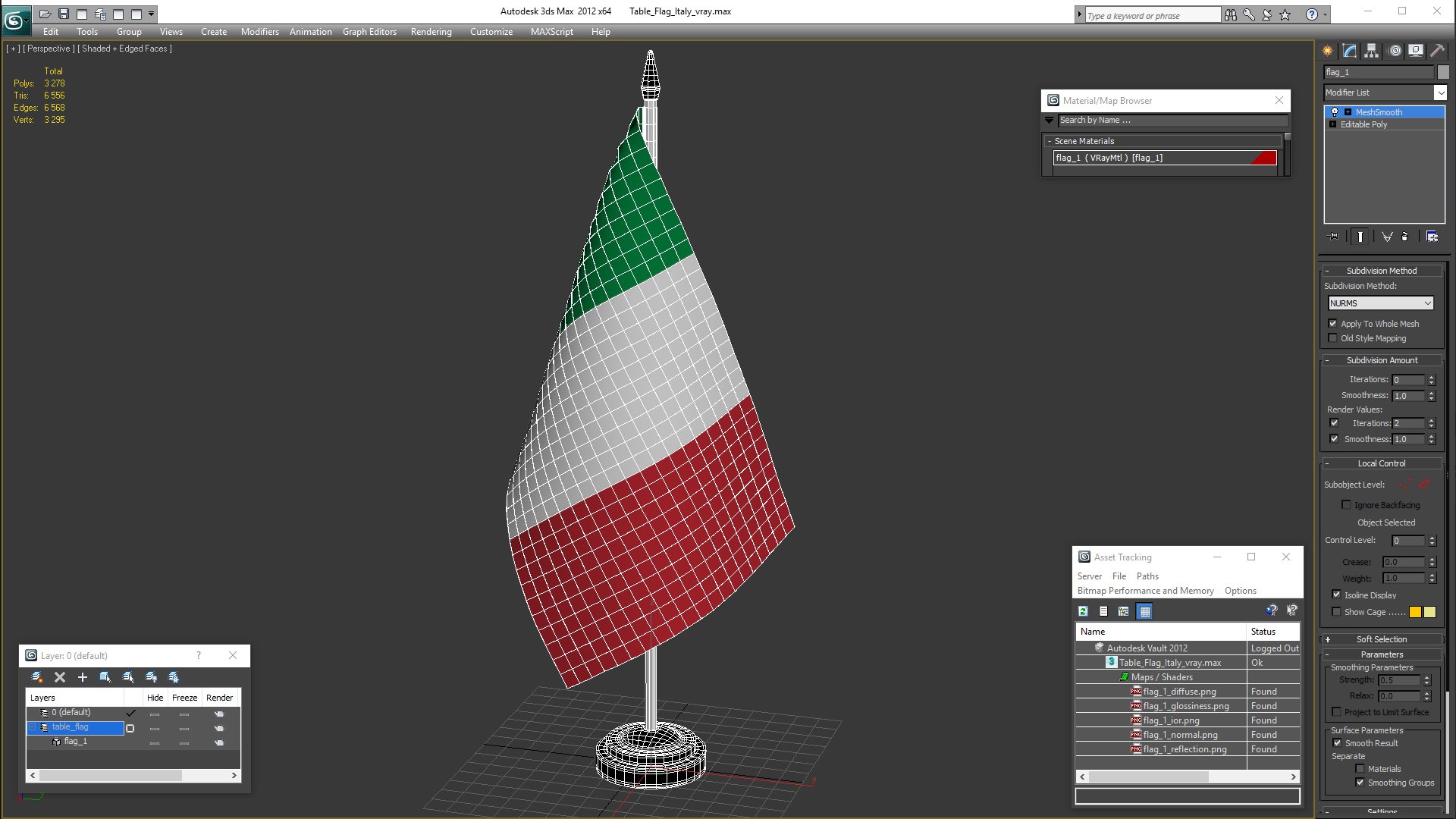The image size is (1456, 819).
Task: Click Select Highlighted Objects and Layers icon
Action: [x=105, y=677]
